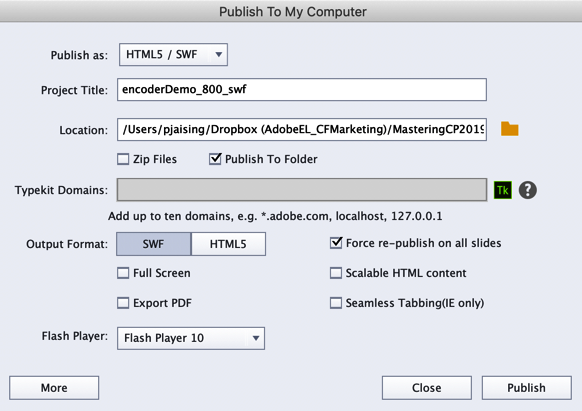Click the Location path field

point(302,130)
